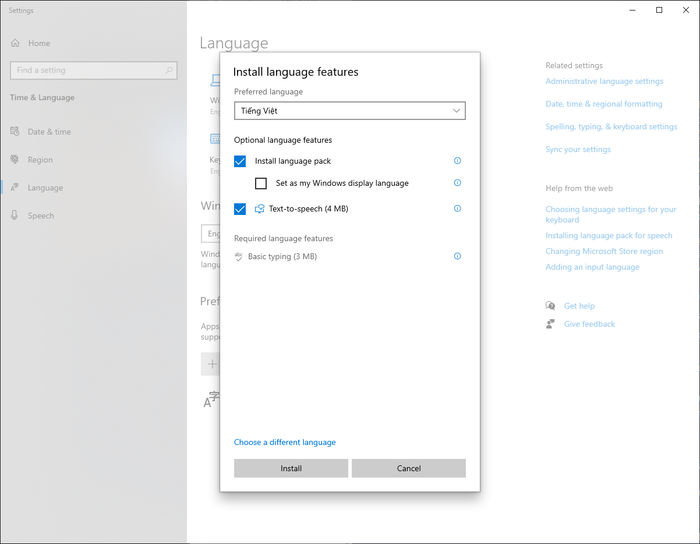The height and width of the screenshot is (544, 700).
Task: Maximize the Settings window
Action: click(659, 10)
